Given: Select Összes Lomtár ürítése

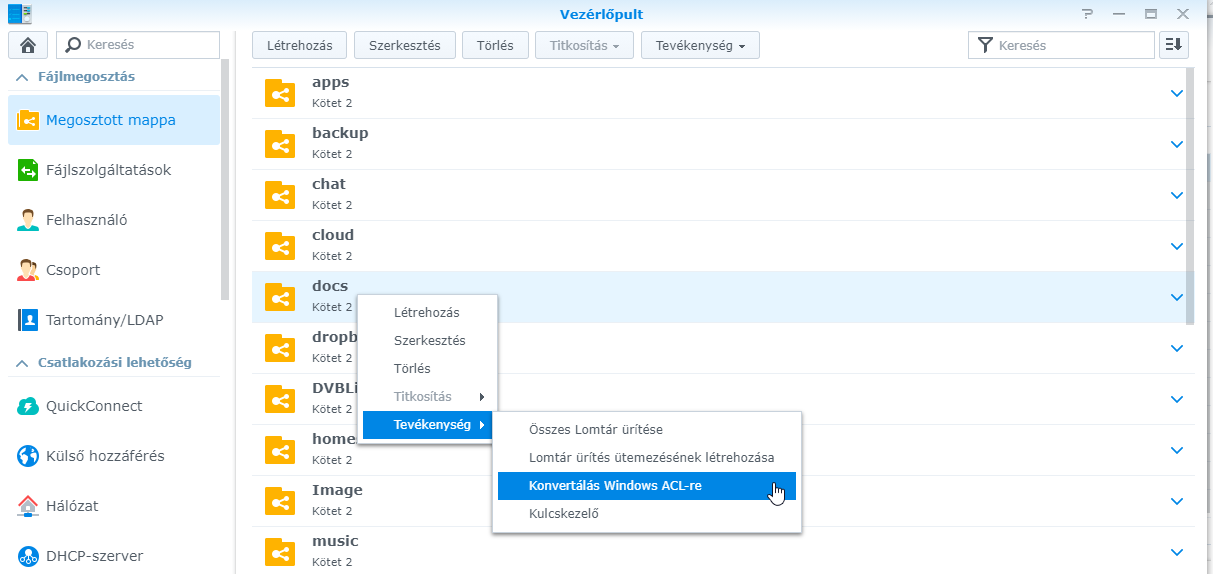Looking at the screenshot, I should [x=647, y=430].
